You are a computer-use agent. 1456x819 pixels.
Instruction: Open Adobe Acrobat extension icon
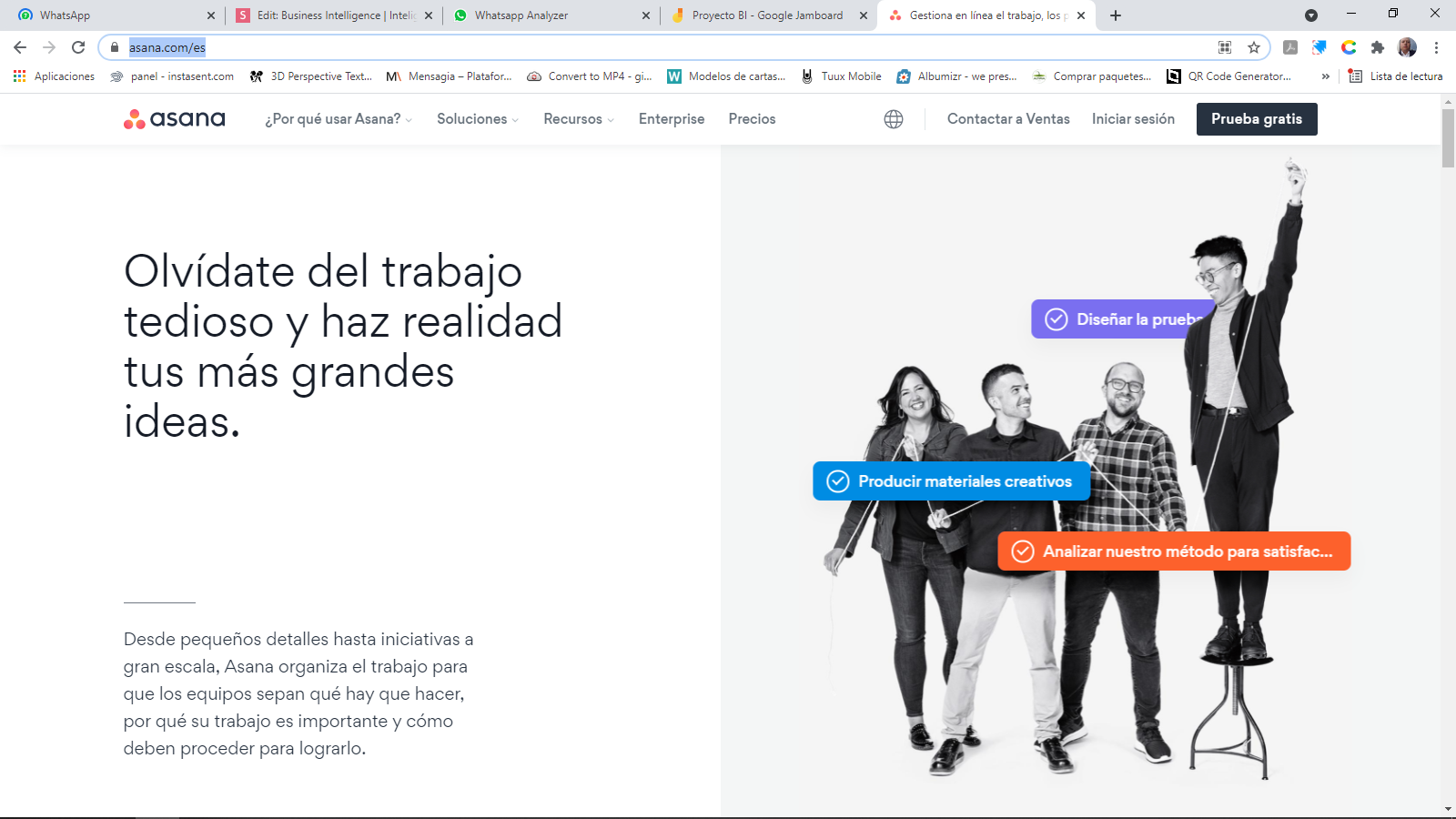[1290, 47]
